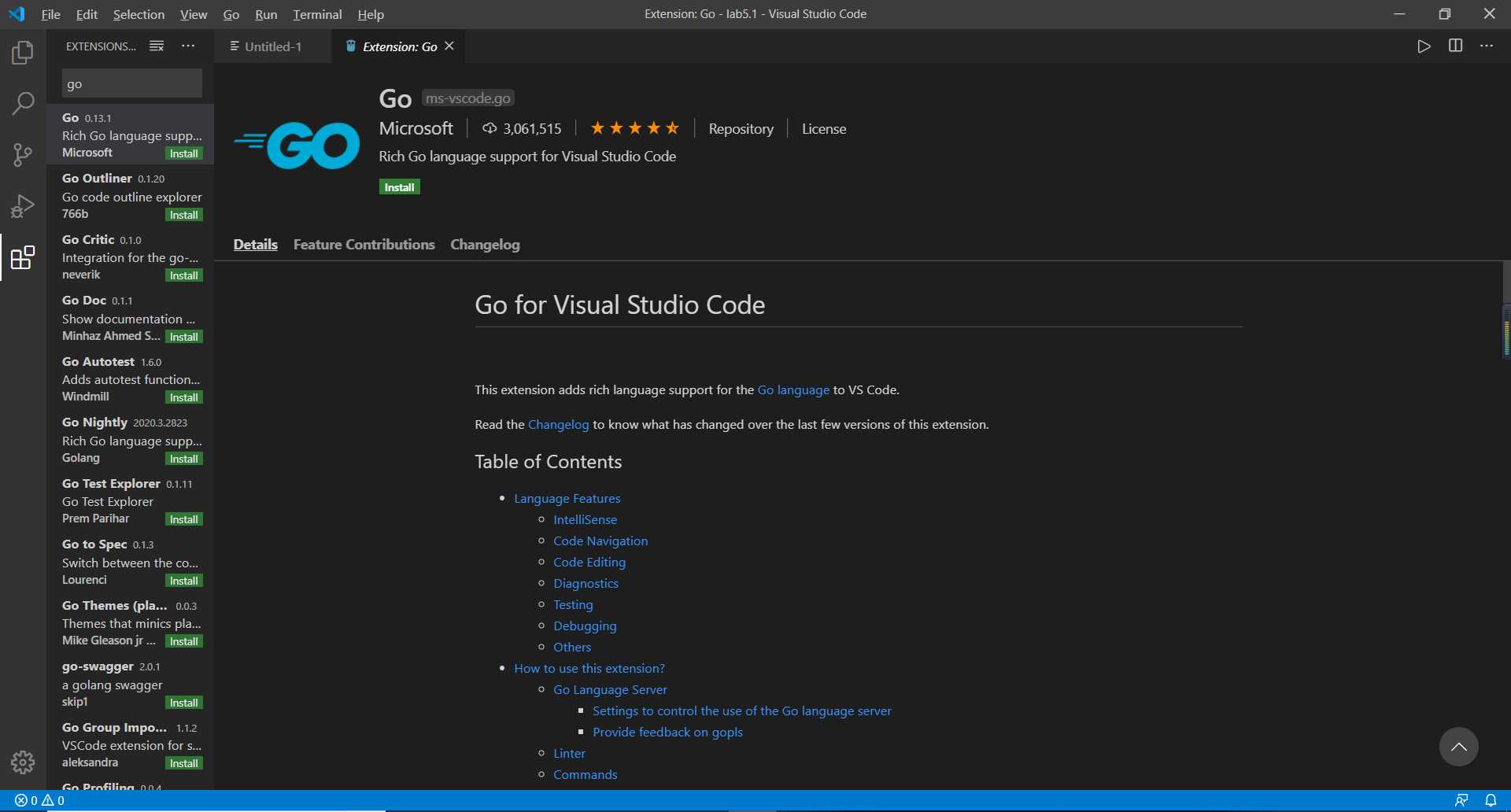The height and width of the screenshot is (812, 1511).
Task: Open the Go menu in menu bar
Action: click(231, 14)
